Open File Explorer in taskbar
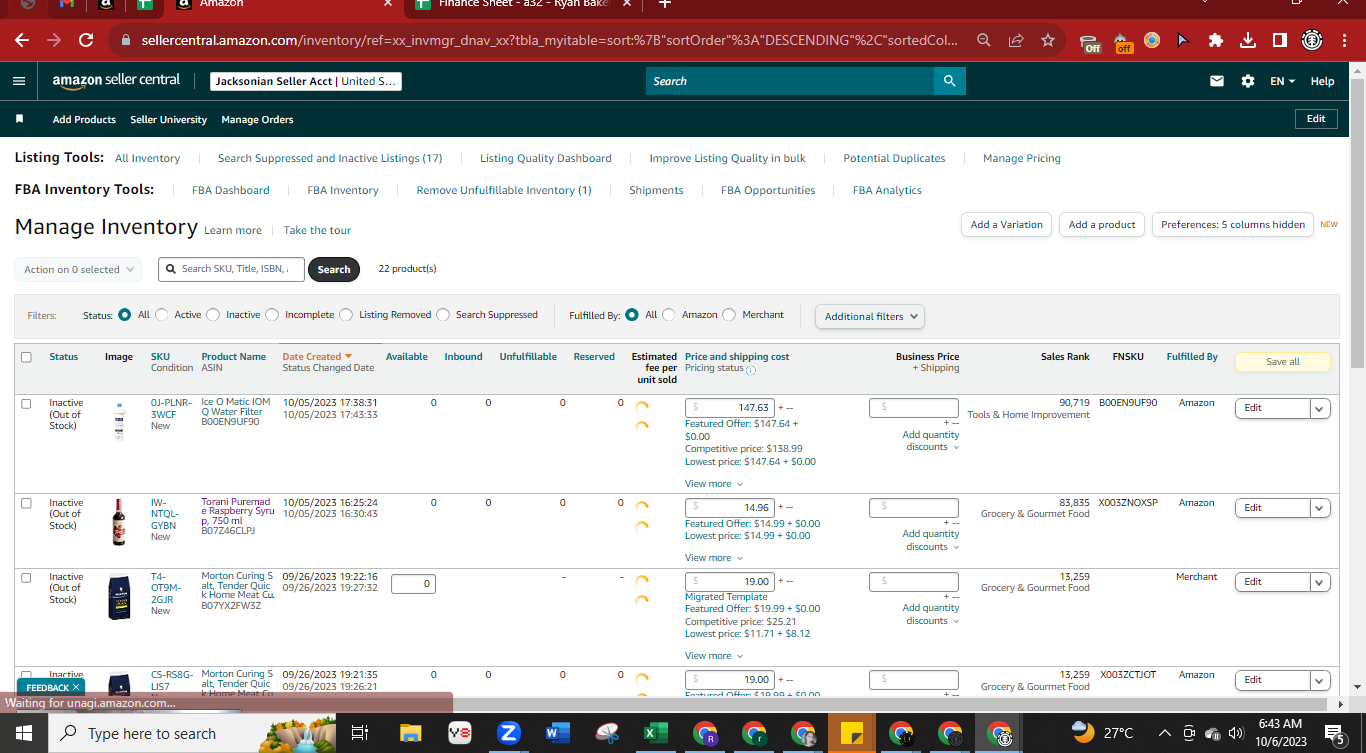The width and height of the screenshot is (1366, 753). 411,733
